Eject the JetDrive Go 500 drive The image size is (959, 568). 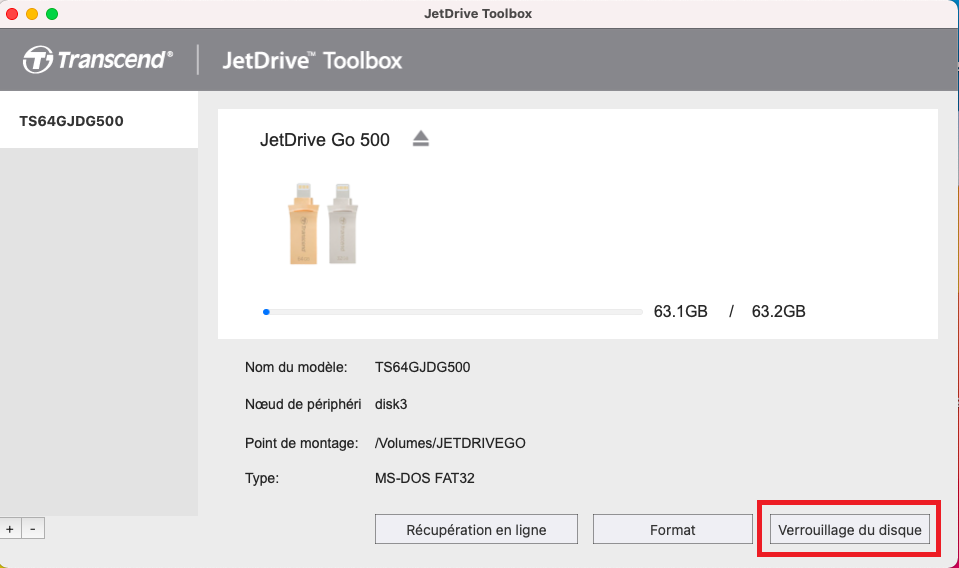[420, 139]
